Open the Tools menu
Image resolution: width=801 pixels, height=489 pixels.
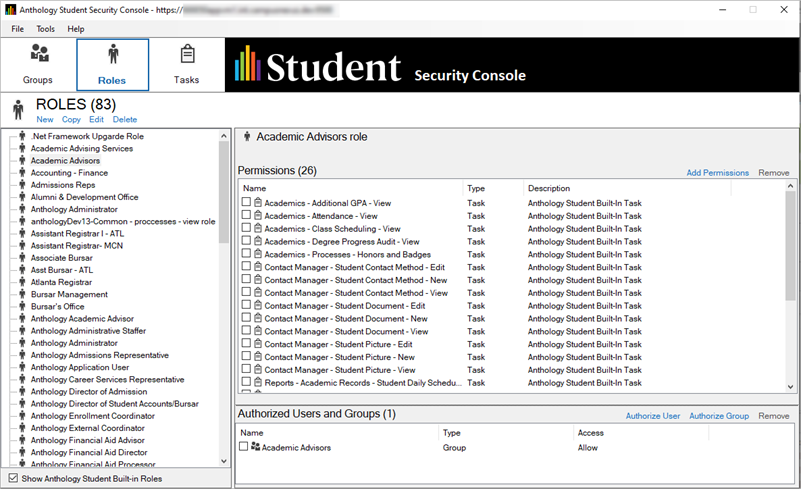click(45, 29)
